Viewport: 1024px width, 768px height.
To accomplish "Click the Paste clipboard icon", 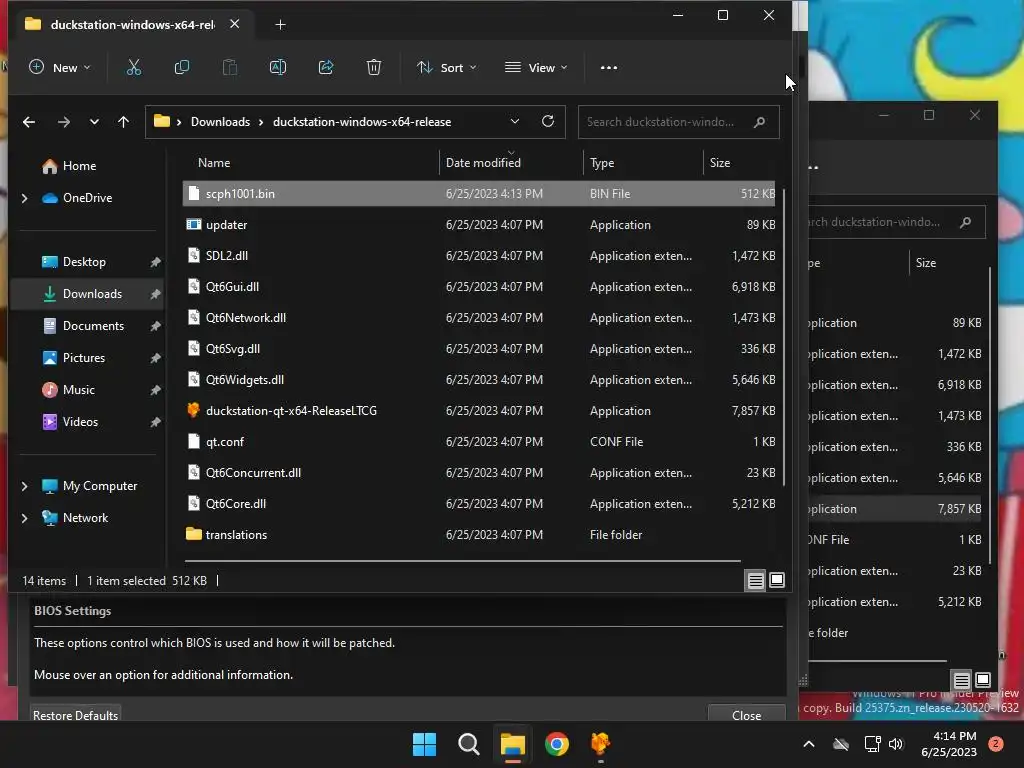I will click(230, 67).
